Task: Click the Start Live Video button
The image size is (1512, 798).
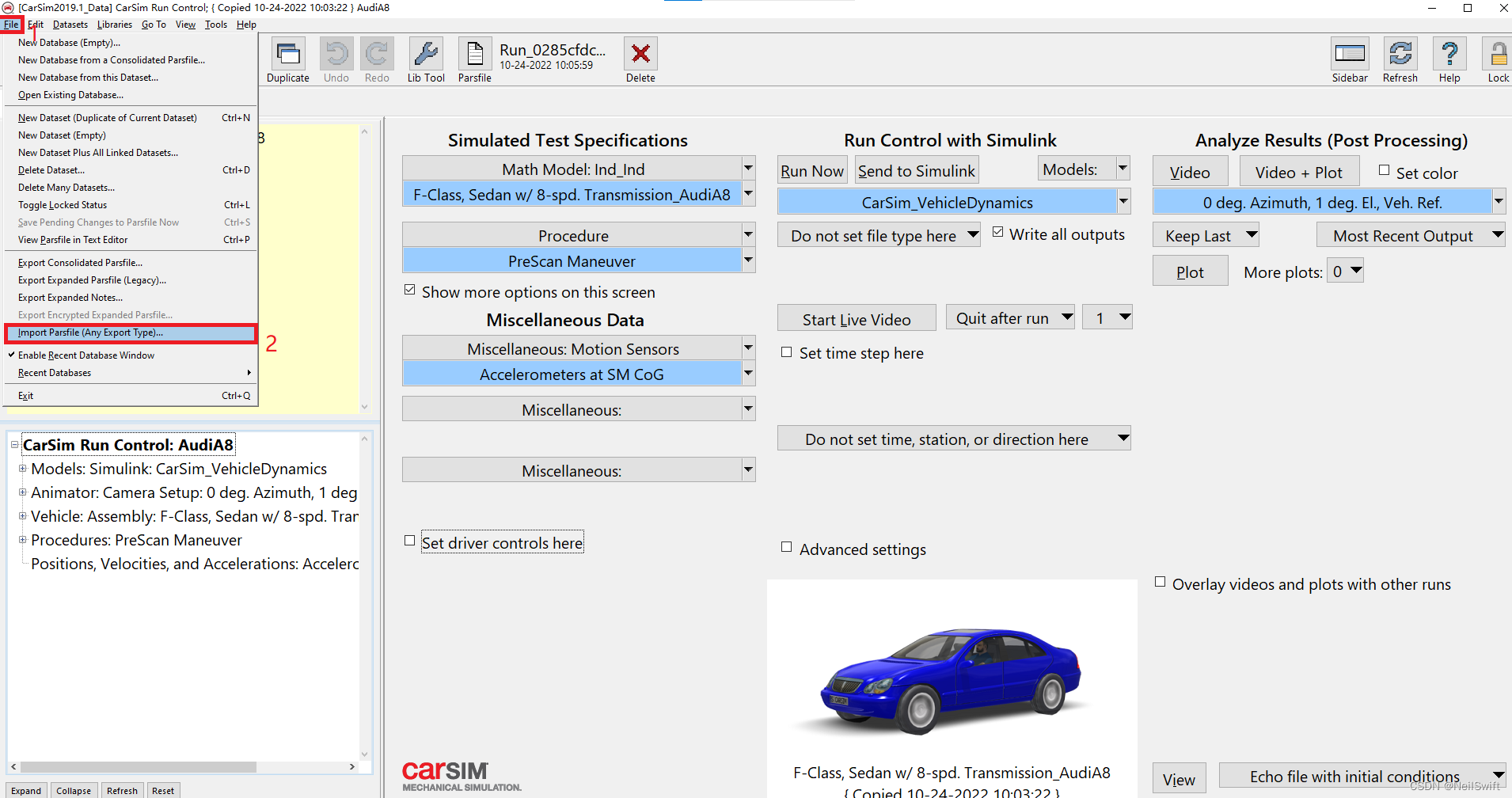Action: point(857,318)
